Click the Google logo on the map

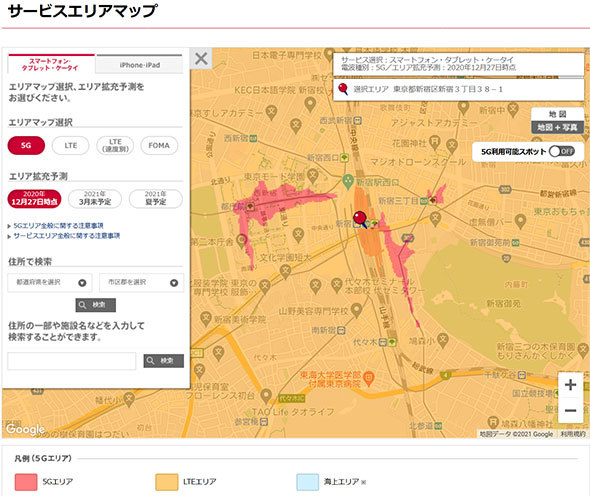click(25, 429)
